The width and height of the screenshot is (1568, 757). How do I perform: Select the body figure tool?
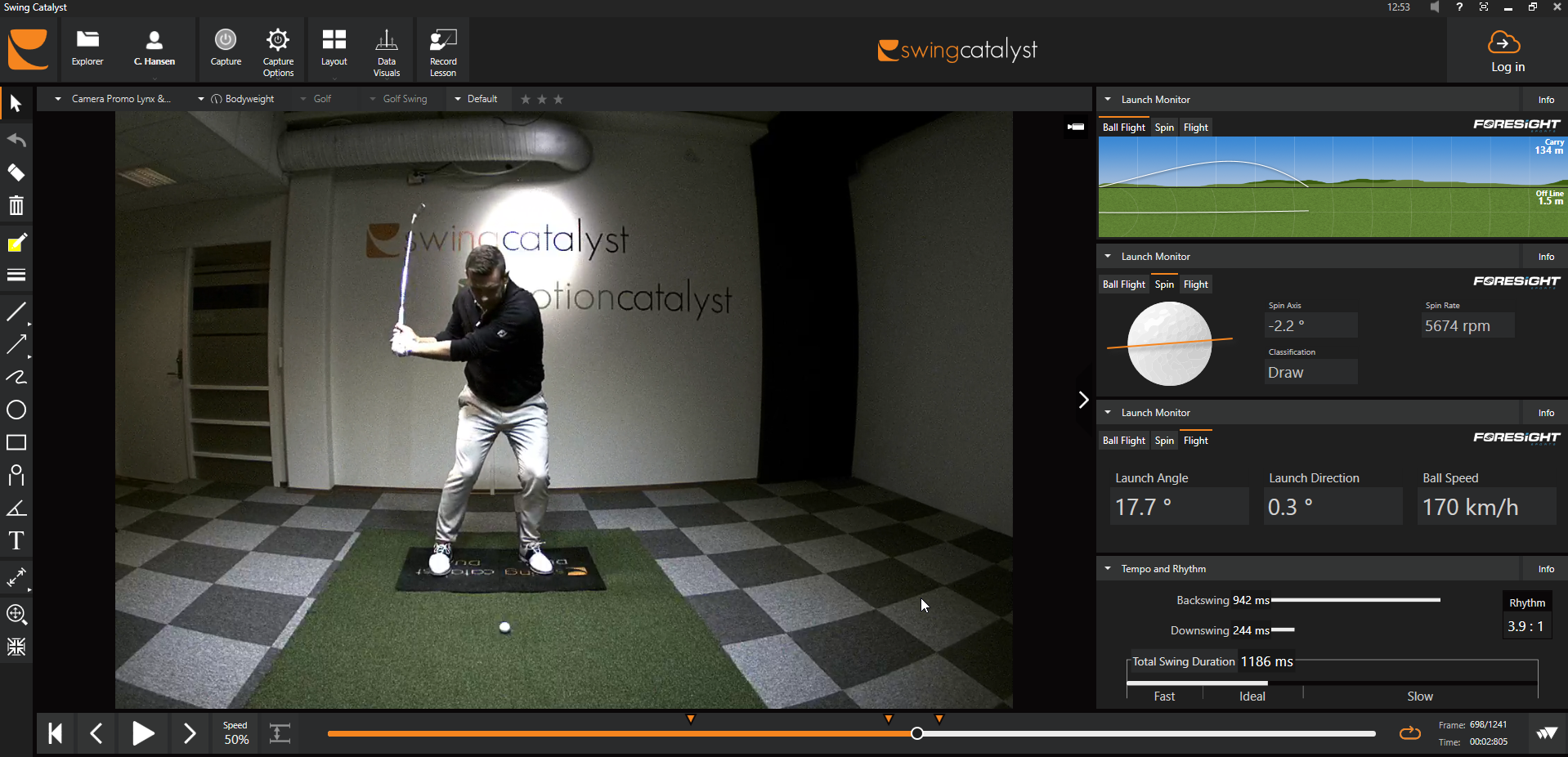click(x=16, y=475)
